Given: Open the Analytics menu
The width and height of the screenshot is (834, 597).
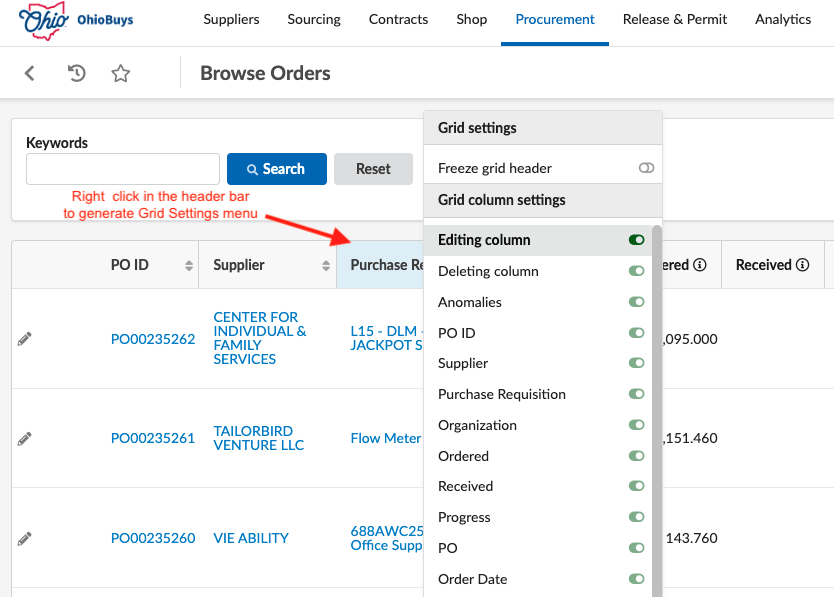Looking at the screenshot, I should click(783, 20).
